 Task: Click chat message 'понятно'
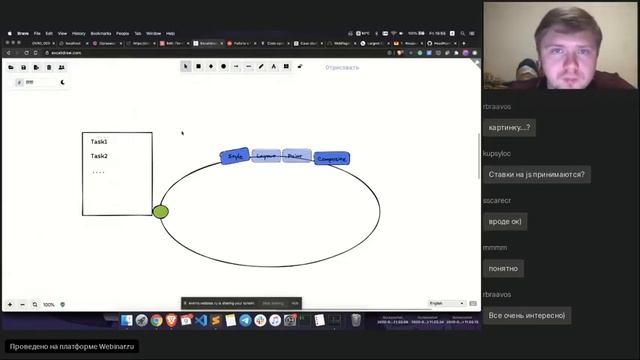point(503,269)
